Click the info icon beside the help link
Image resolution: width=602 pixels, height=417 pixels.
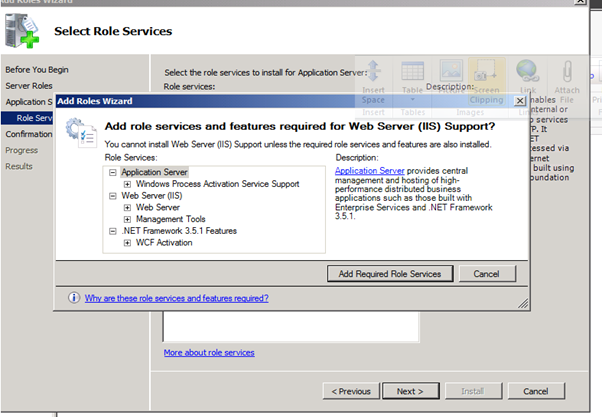[x=74, y=298]
